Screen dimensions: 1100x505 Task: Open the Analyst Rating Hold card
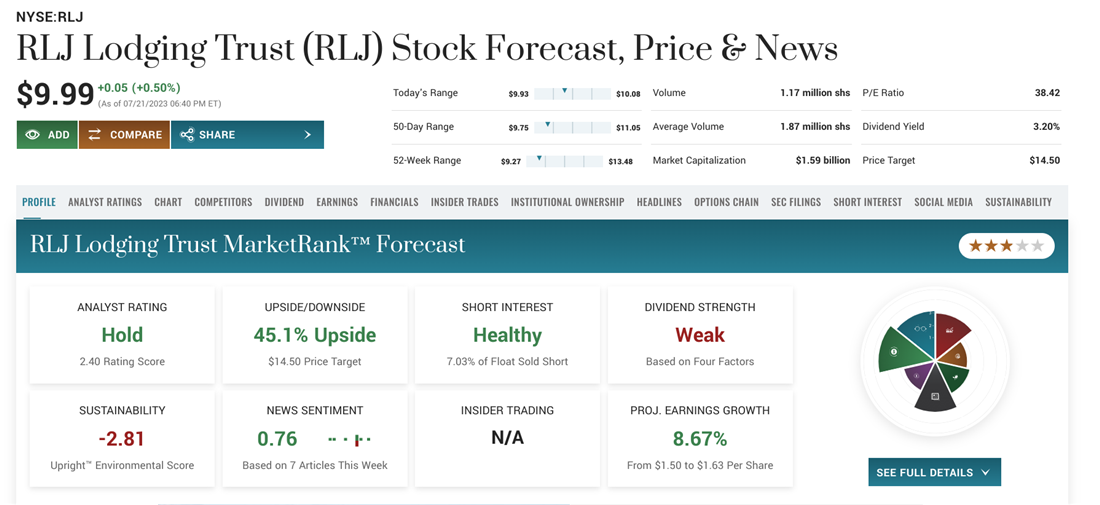tap(122, 335)
